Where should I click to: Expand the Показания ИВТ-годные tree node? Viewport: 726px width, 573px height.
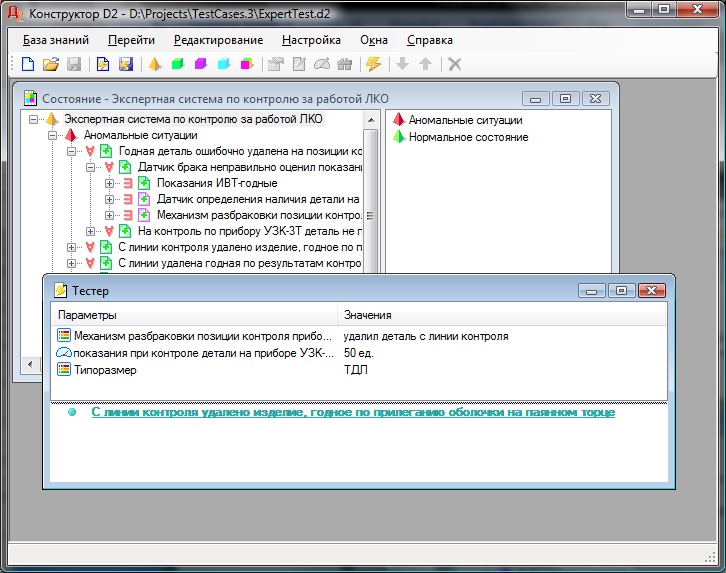[110, 183]
